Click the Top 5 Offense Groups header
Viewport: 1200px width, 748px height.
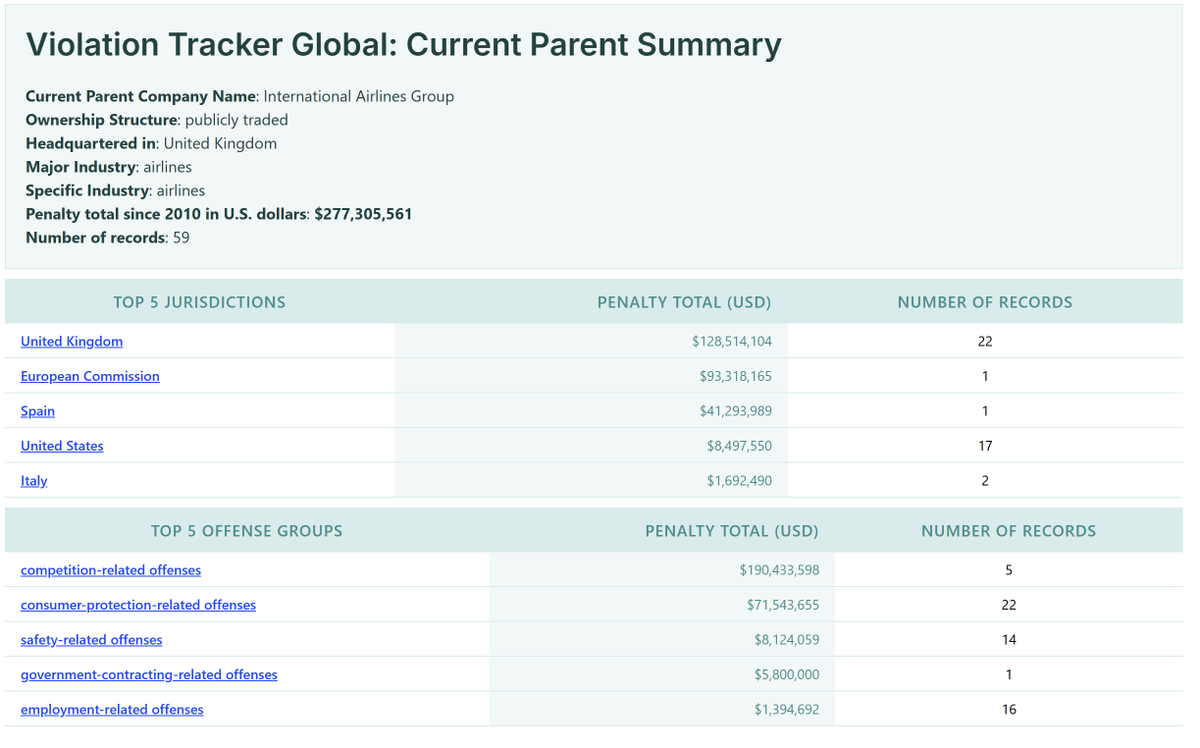coord(247,531)
